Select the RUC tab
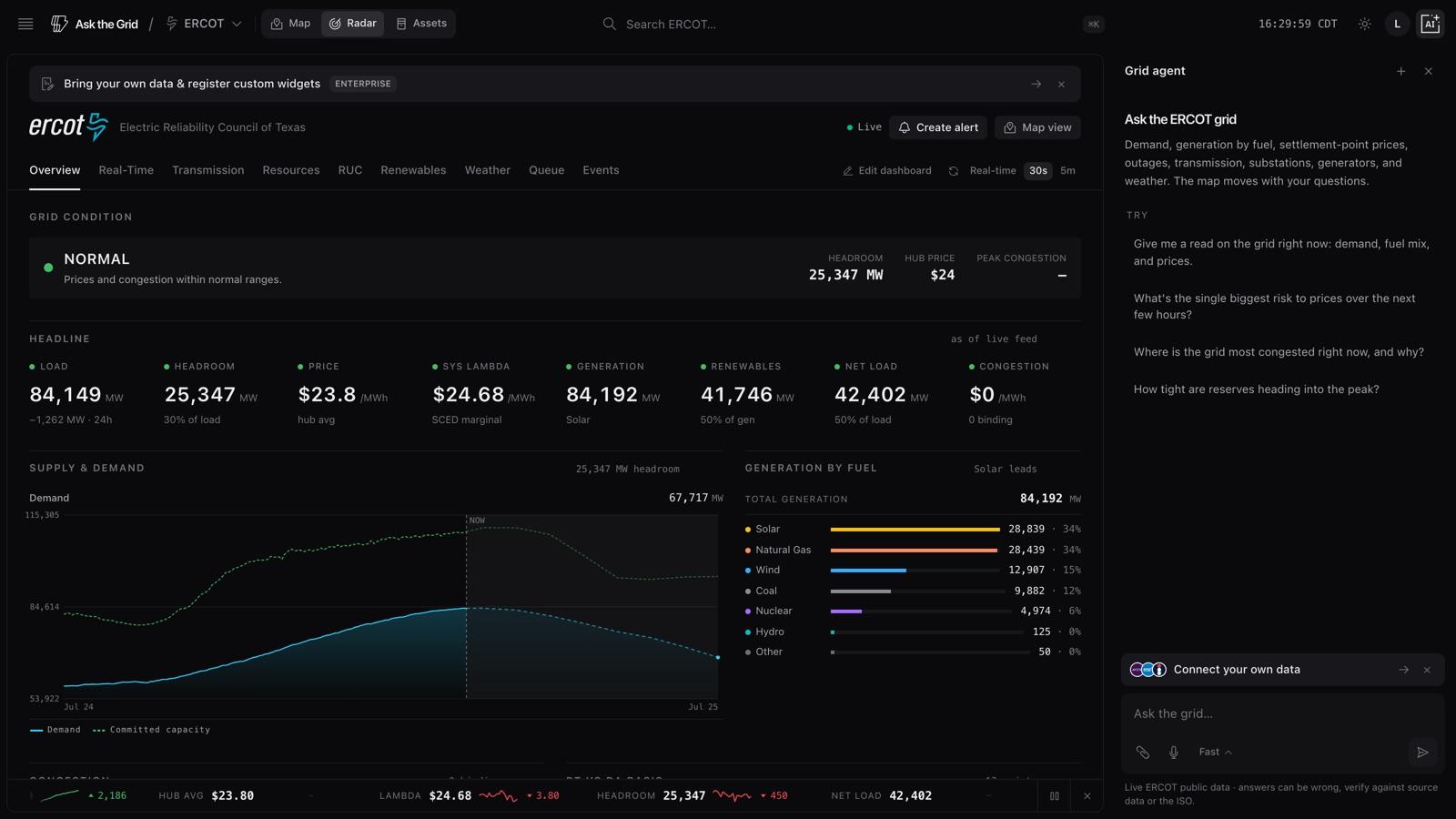This screenshot has height=819, width=1456. tap(349, 170)
